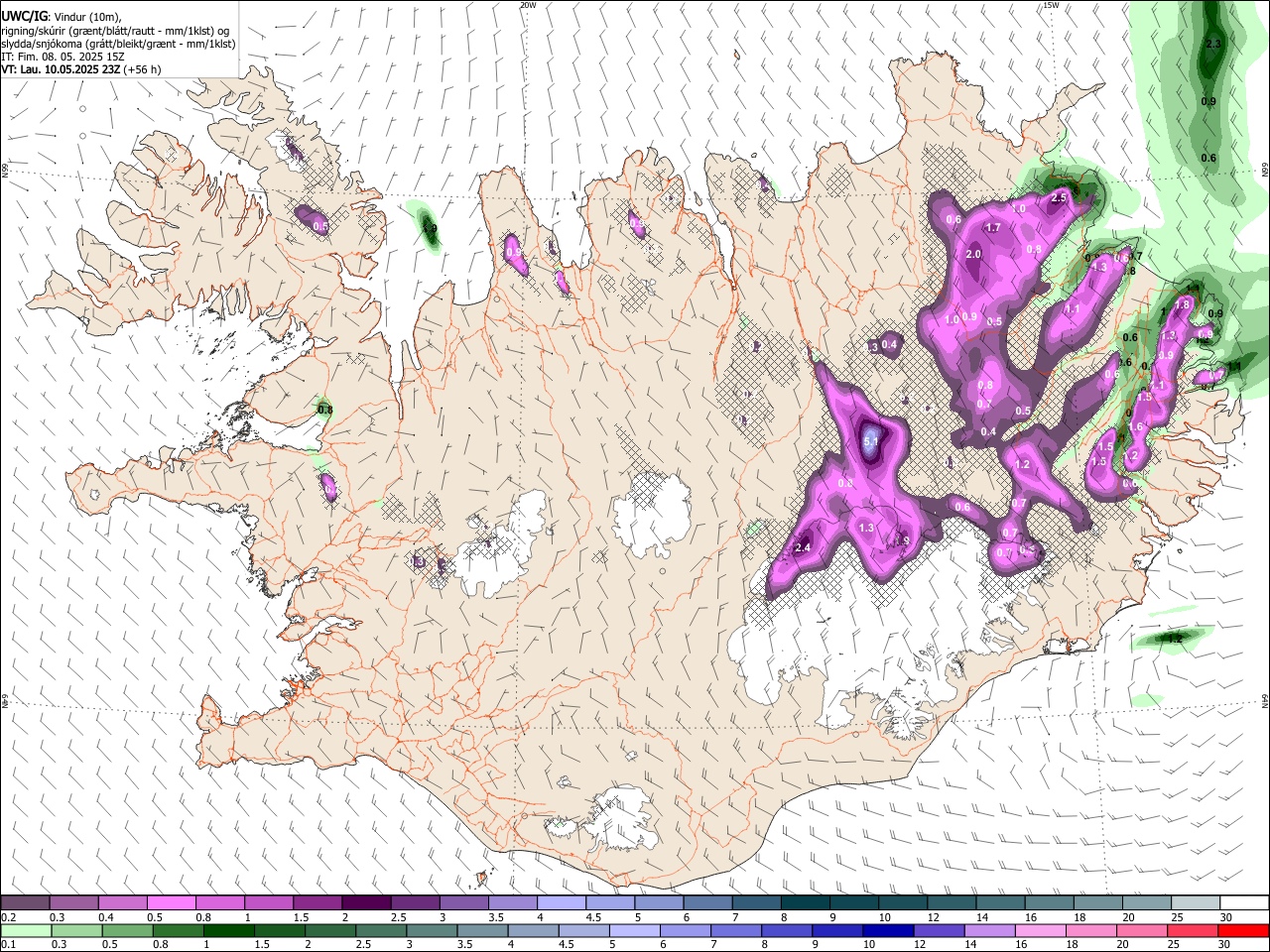
Task: Click the 64N latitude label on the right edge
Action: [x=1265, y=700]
